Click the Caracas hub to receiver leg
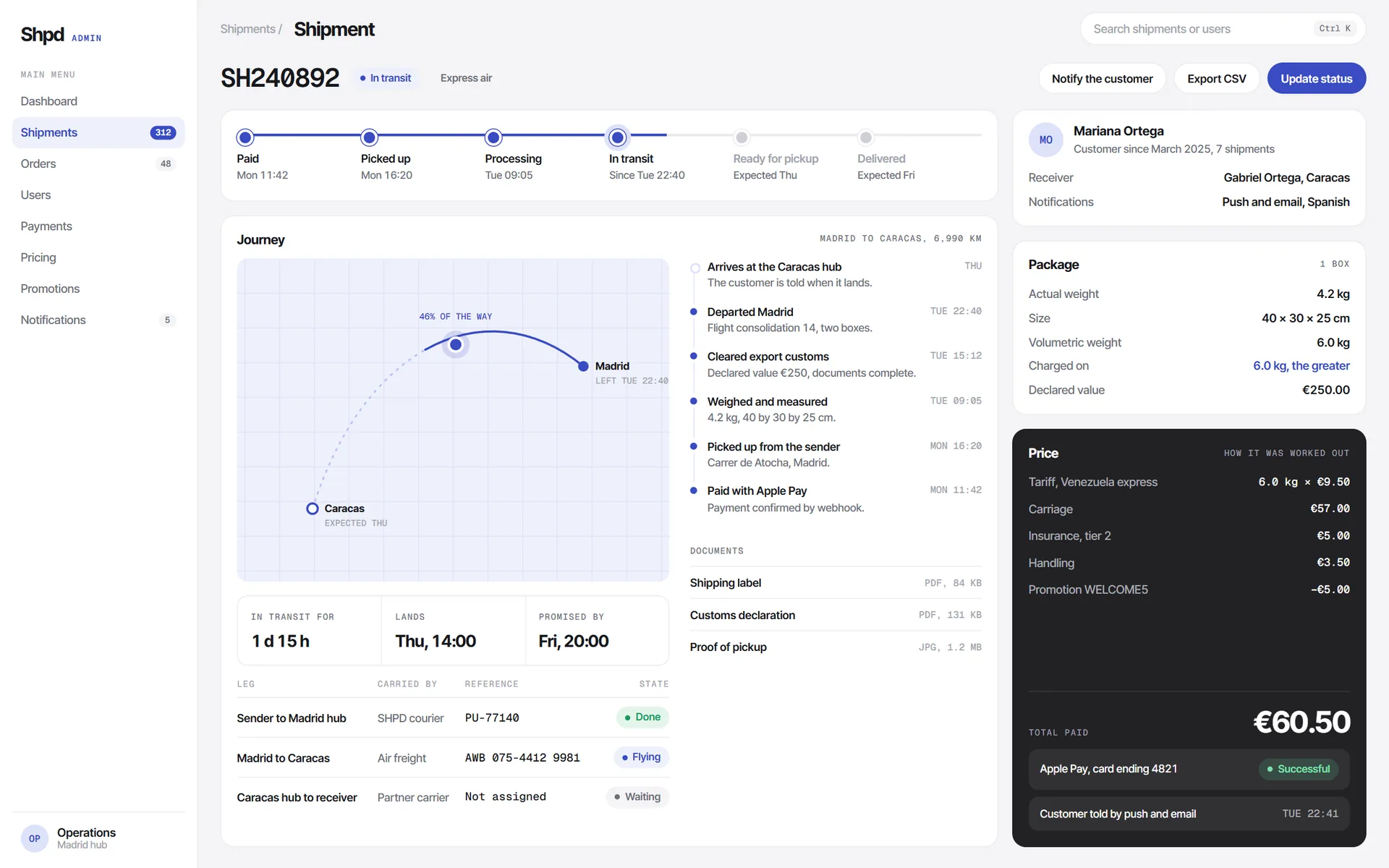 [x=297, y=797]
